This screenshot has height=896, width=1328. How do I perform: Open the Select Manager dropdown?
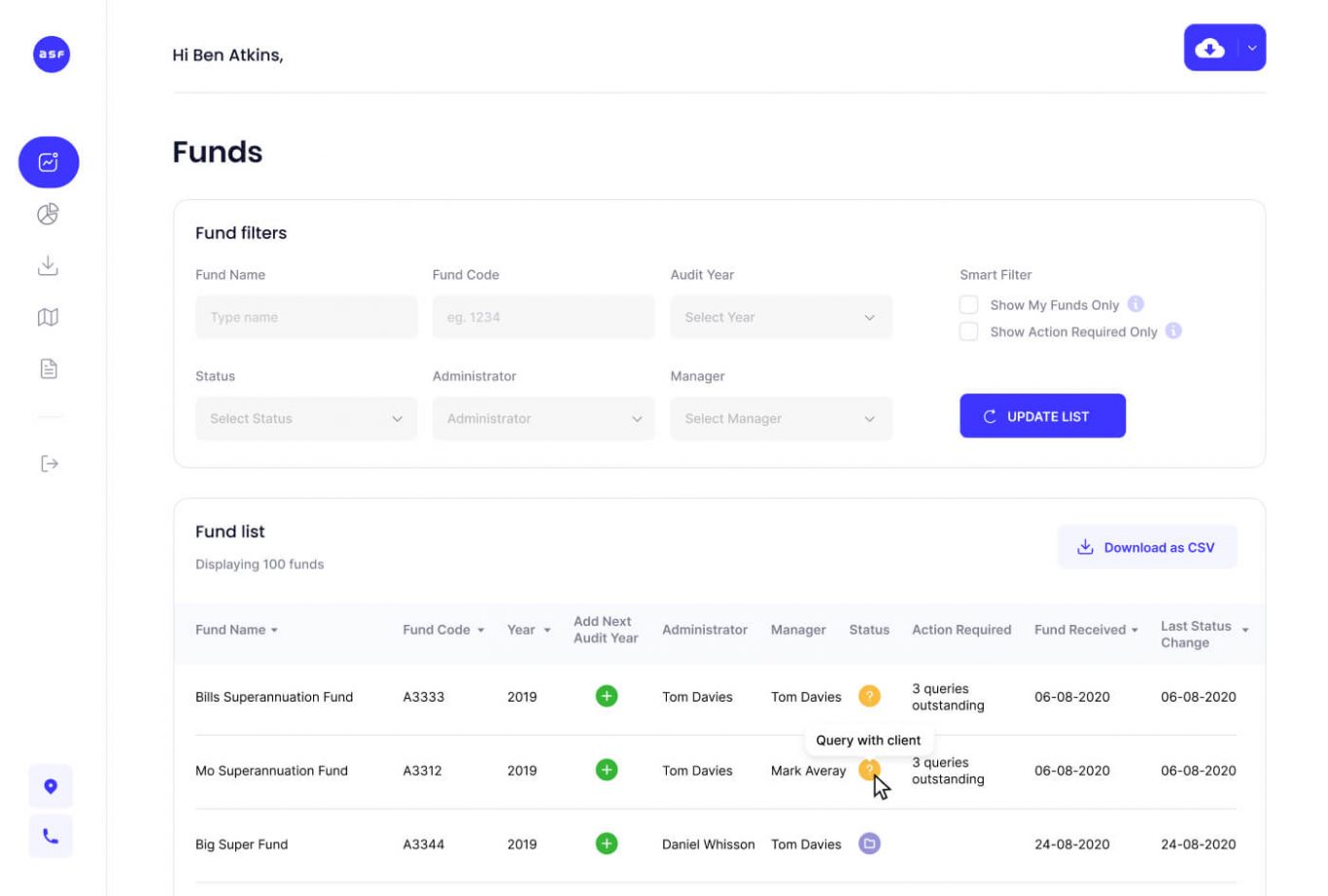pos(781,419)
